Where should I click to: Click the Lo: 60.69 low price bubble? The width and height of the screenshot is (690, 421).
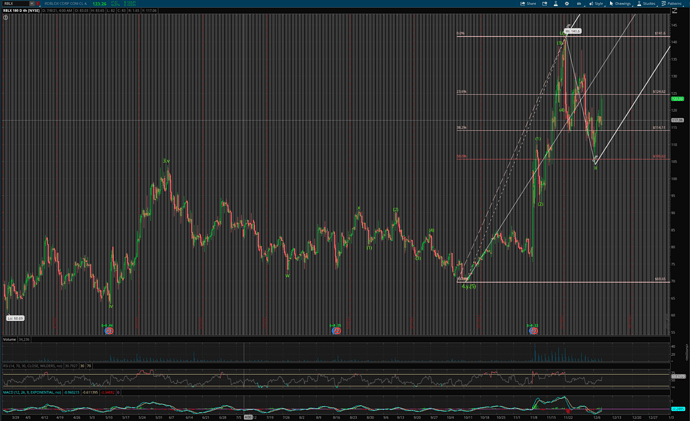[15, 318]
